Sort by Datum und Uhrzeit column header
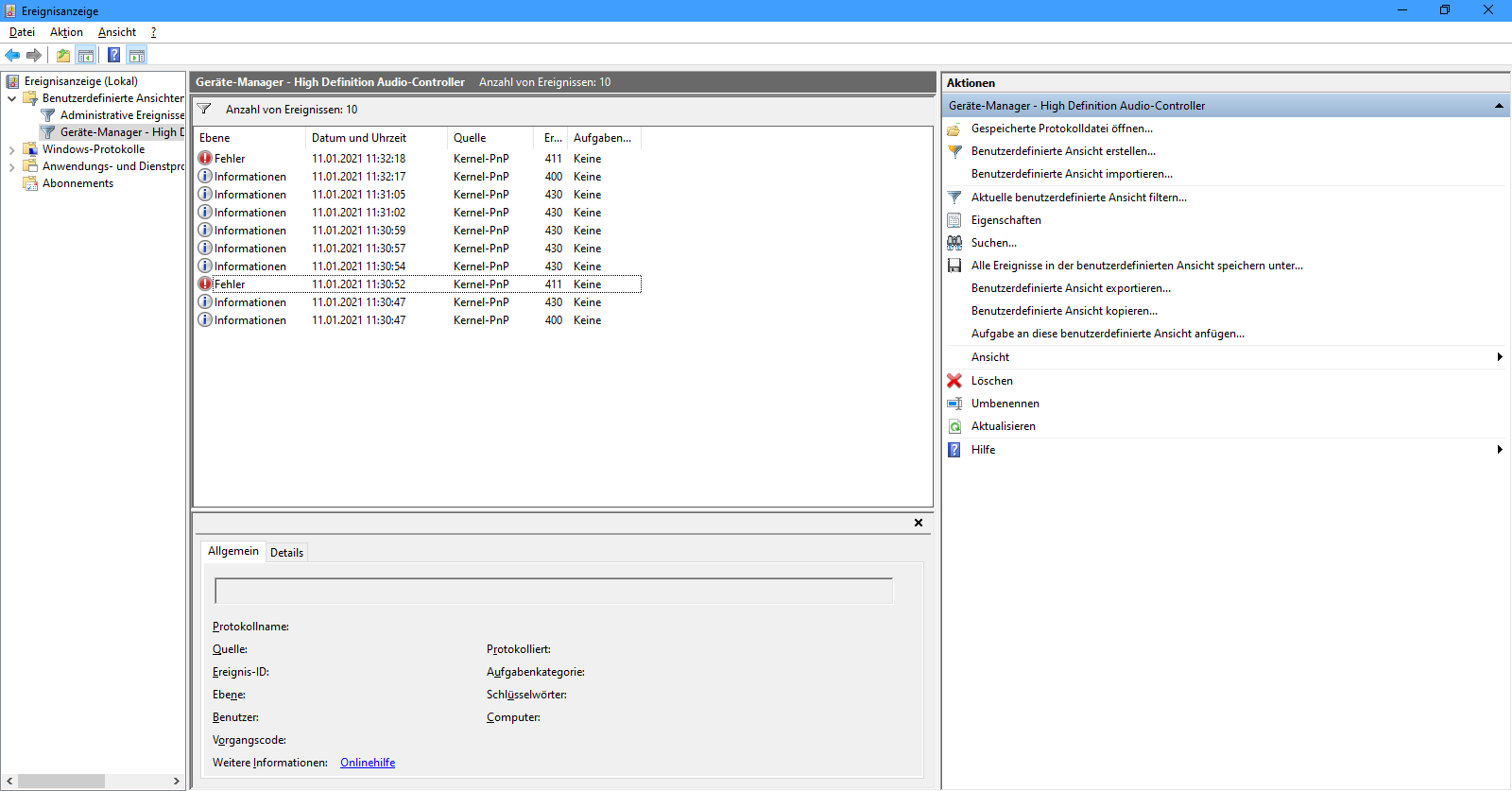The height and width of the screenshot is (791, 1512). 377,138
